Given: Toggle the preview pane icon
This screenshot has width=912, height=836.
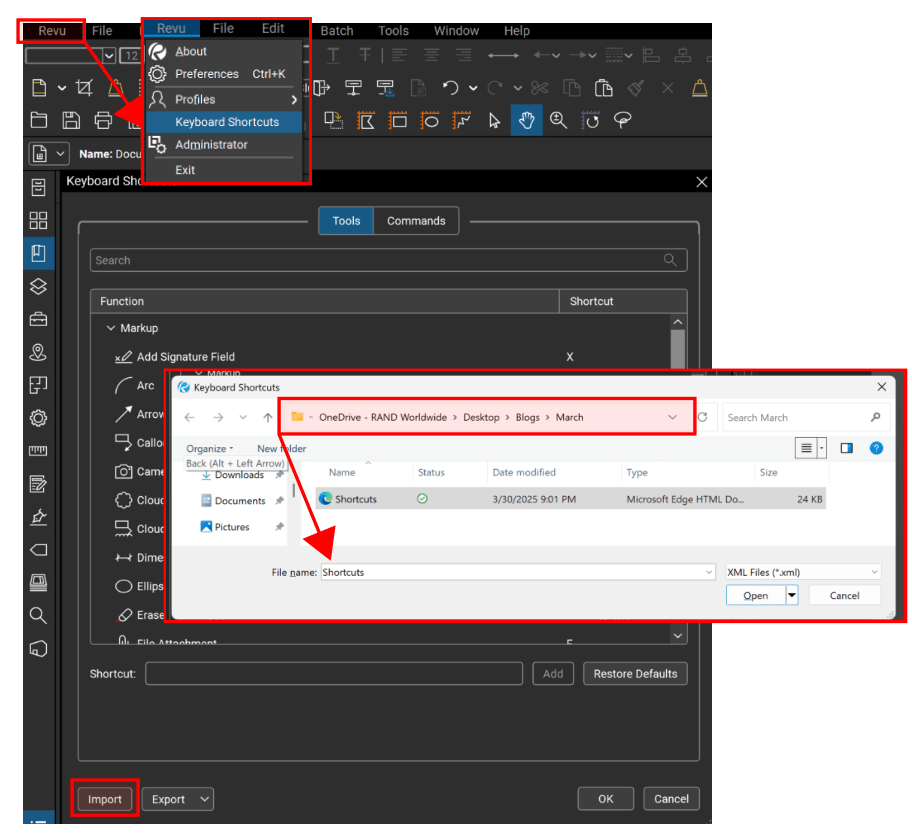Looking at the screenshot, I should tap(846, 448).
